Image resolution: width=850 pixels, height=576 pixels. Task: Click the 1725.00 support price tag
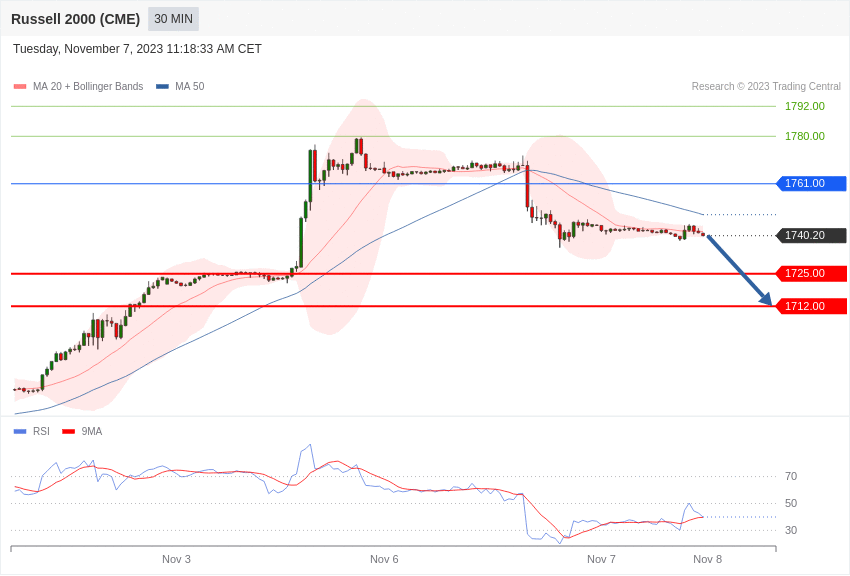[812, 273]
